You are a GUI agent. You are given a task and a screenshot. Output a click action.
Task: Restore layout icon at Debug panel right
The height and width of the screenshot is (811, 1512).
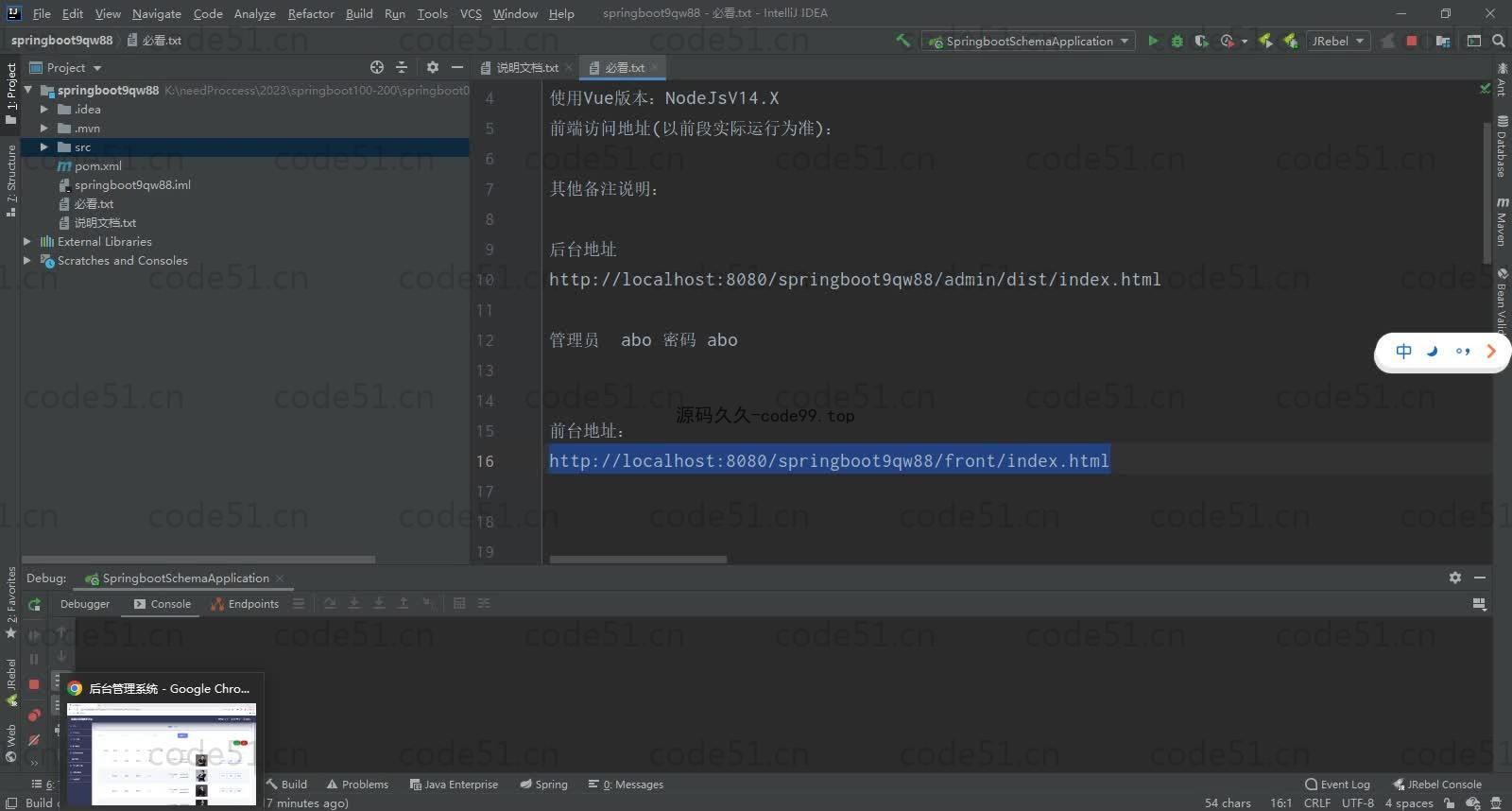point(1480,604)
